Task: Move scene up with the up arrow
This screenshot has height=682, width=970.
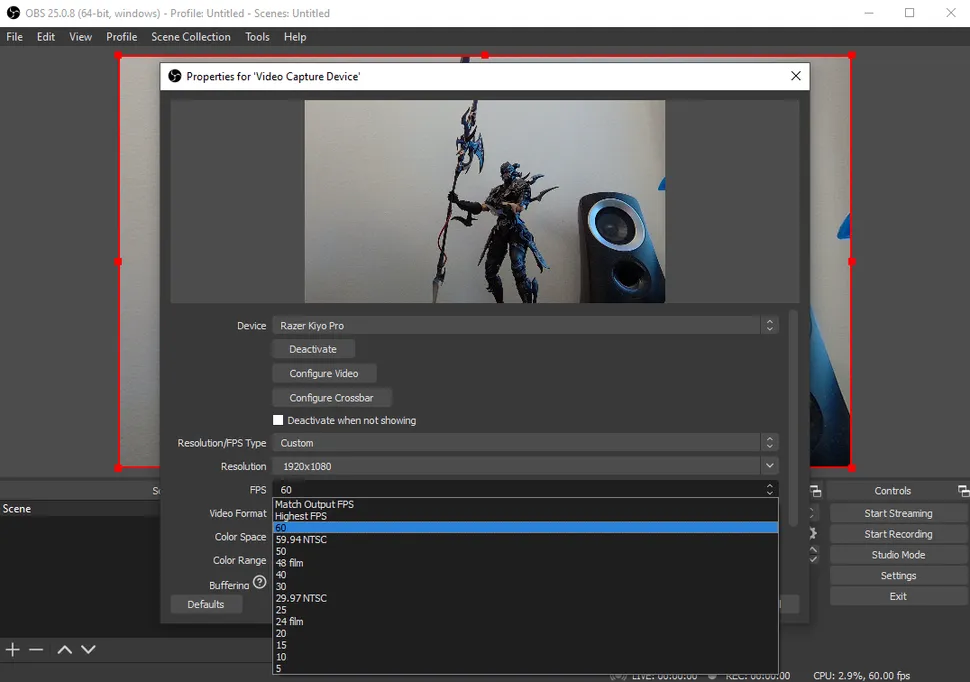Action: 64,650
